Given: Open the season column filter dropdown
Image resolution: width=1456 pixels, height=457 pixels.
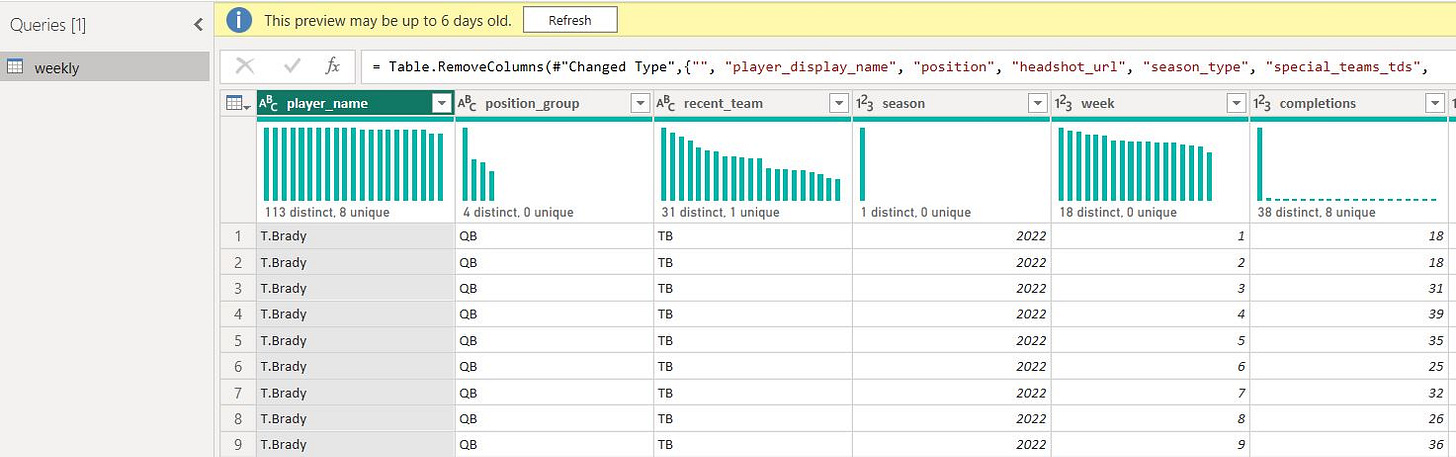Looking at the screenshot, I should coord(1038,103).
